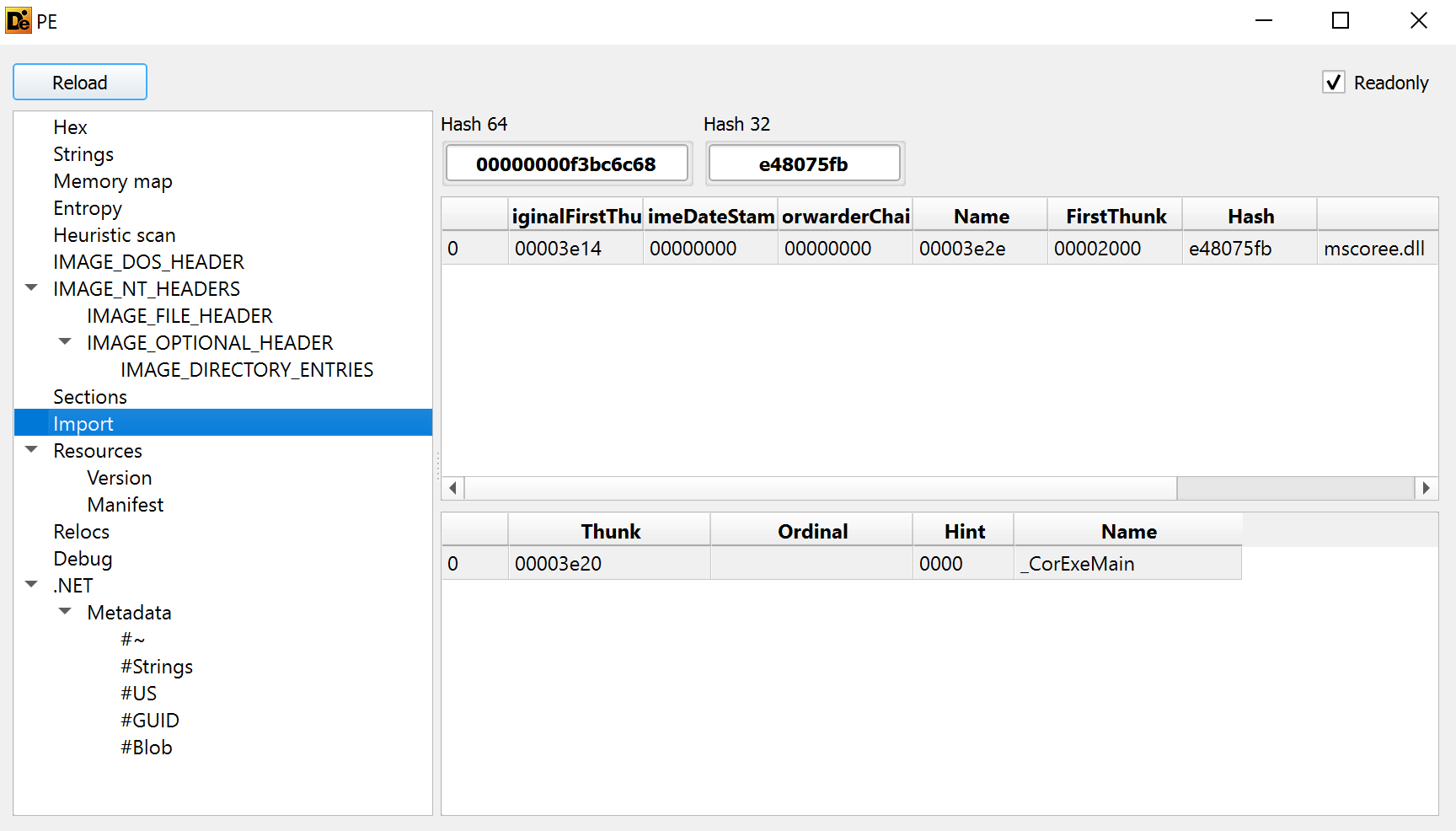The image size is (1456, 831).
Task: View the Entropy analysis
Action: pyautogui.click(x=88, y=208)
